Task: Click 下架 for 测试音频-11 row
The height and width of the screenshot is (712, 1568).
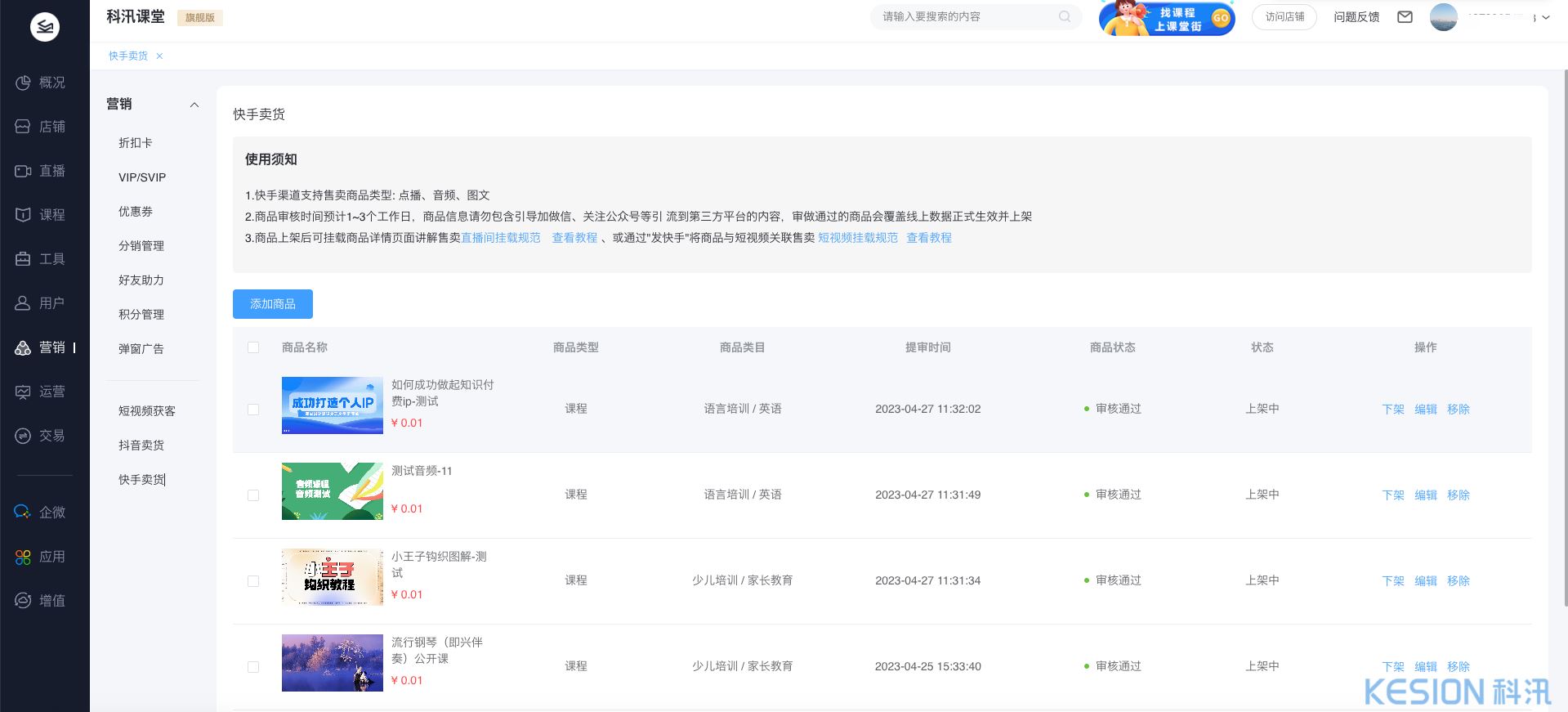Action: 1393,495
